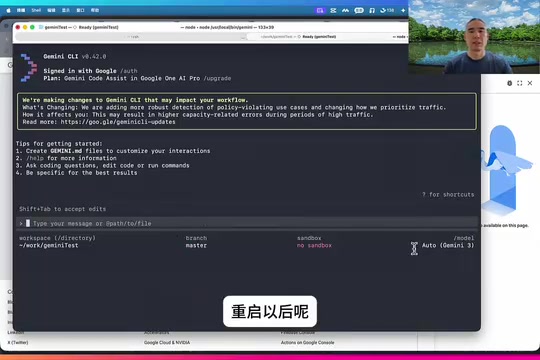Click the fullscreen expand icon in browser panel
The height and width of the screenshot is (360, 540).
[x=520, y=83]
